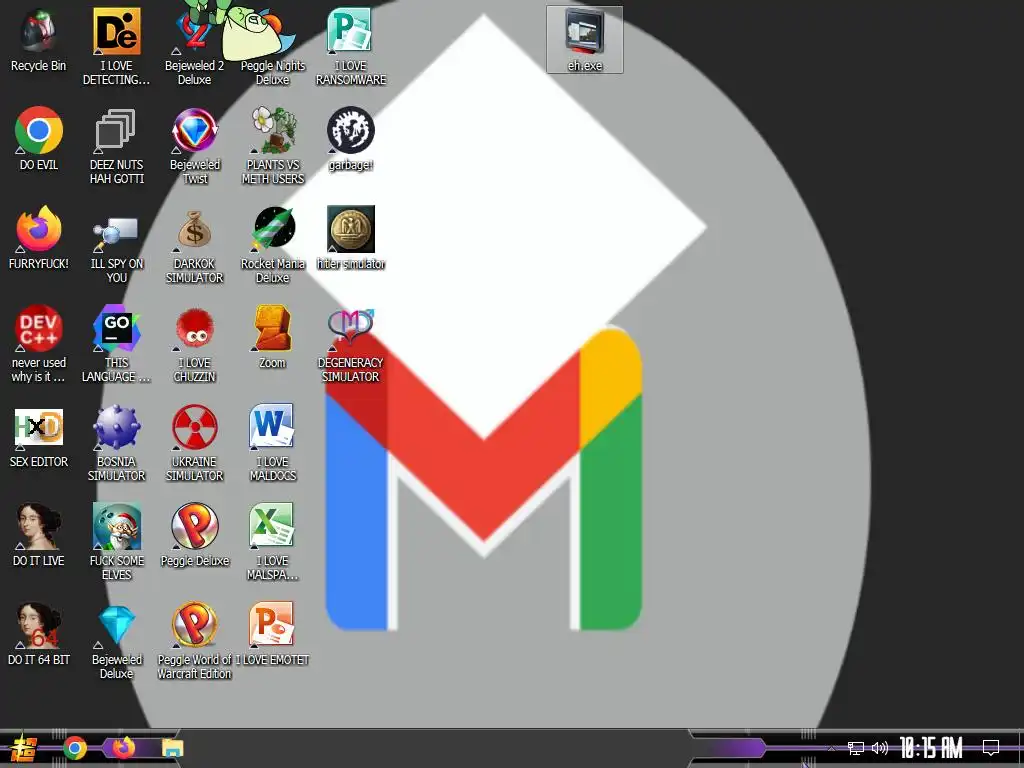Click the 'DEEZ NUTS HAH GOTTI' desktop shortcut
1024x768 pixels.
coord(116,146)
